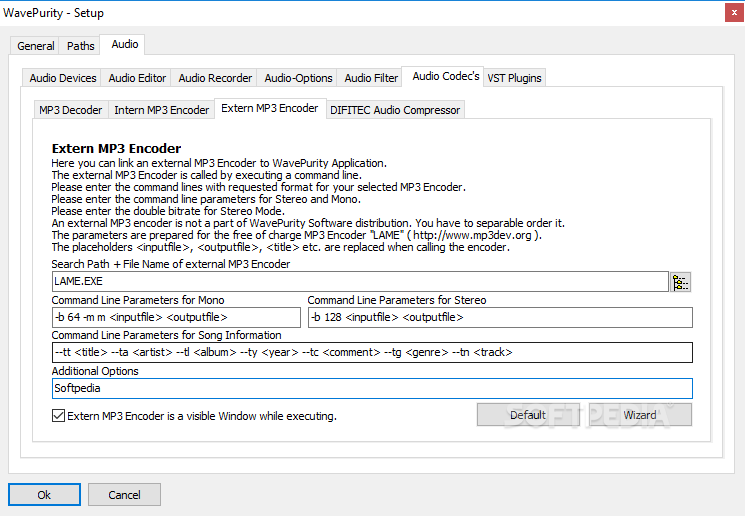The image size is (745, 516).
Task: Open the VST Plugins tab
Action: 514,78
